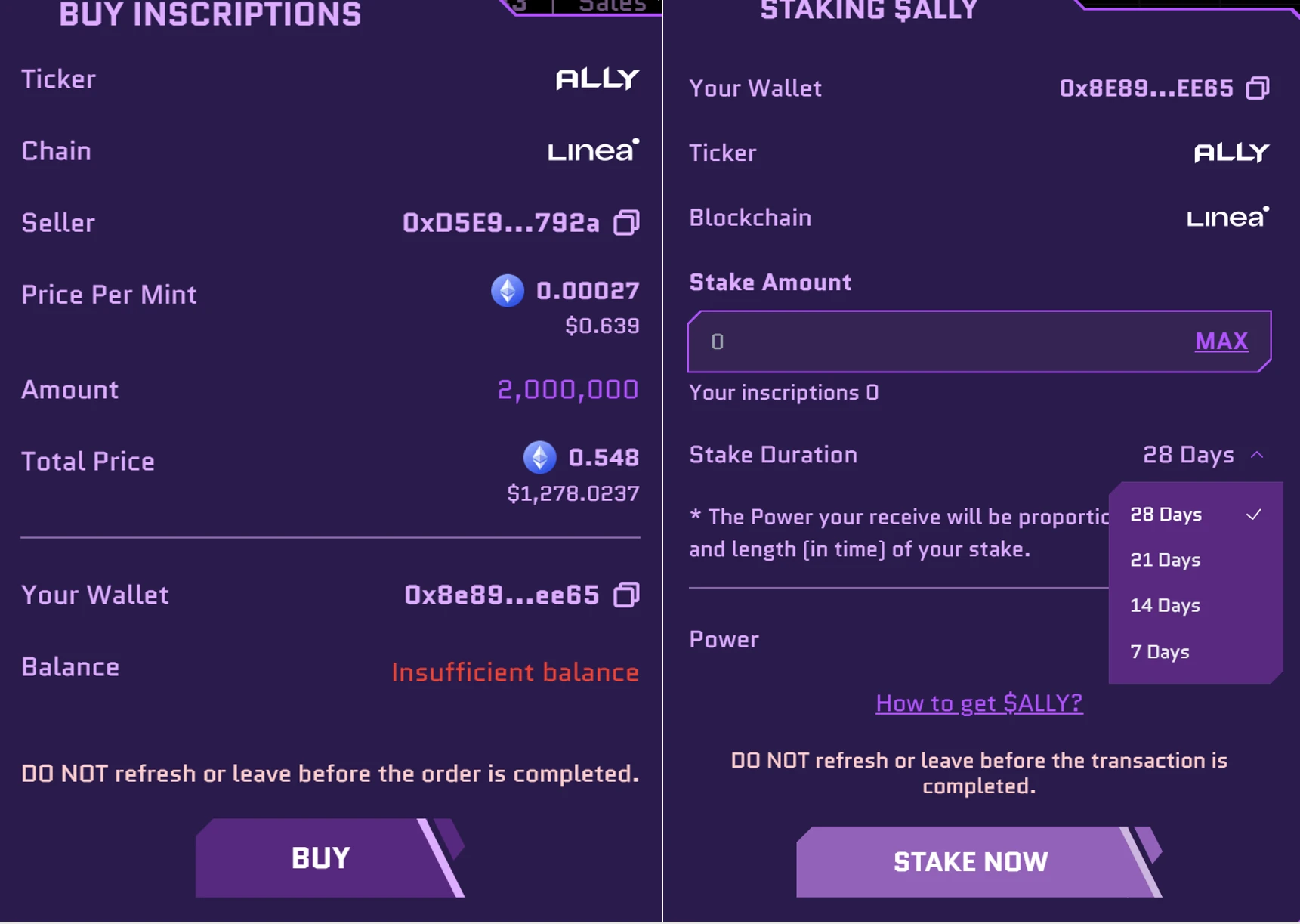The image size is (1300, 924).
Task: Select 7 Days from duration list
Action: pyautogui.click(x=1160, y=651)
